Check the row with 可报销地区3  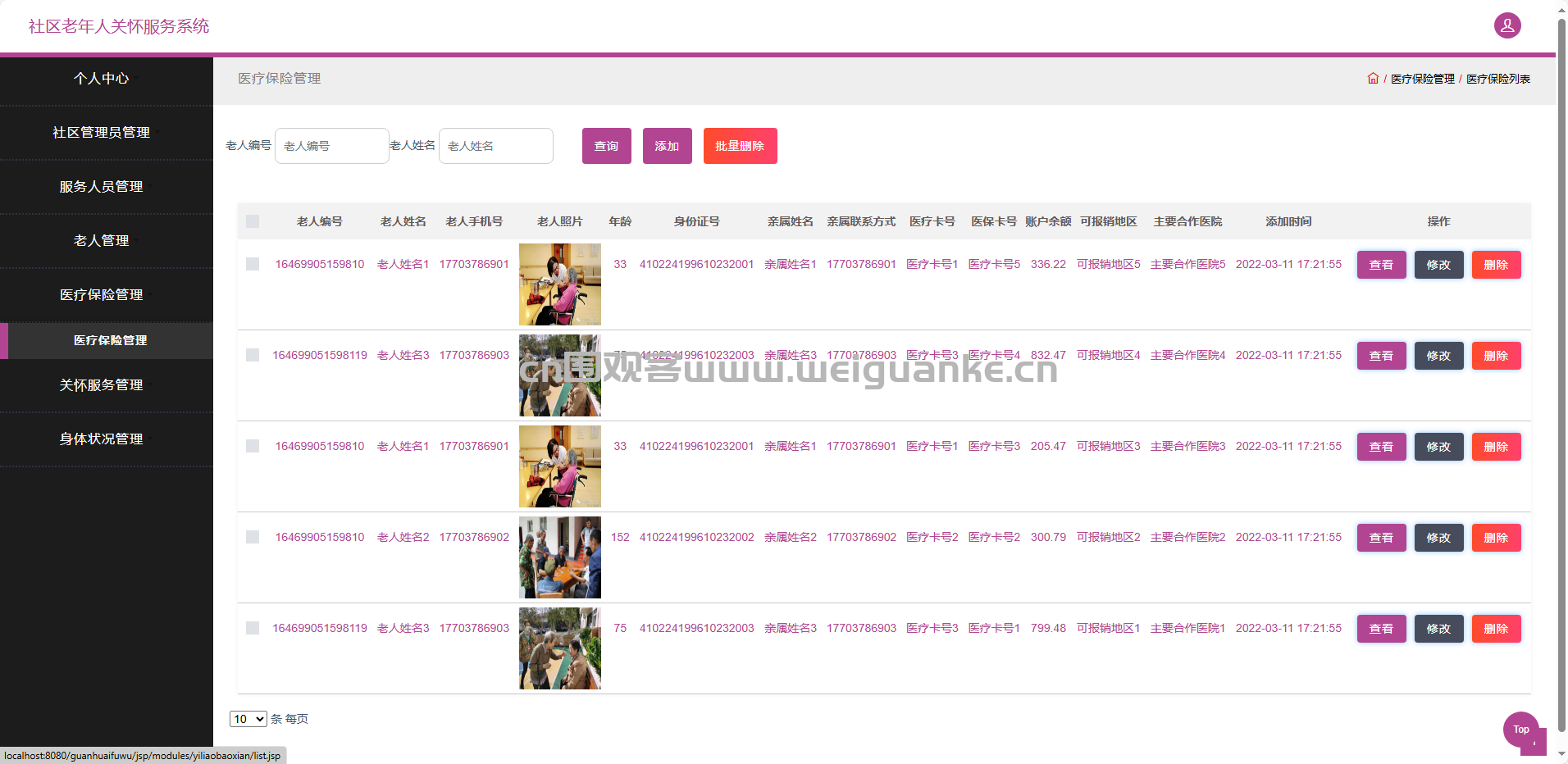pos(253,446)
